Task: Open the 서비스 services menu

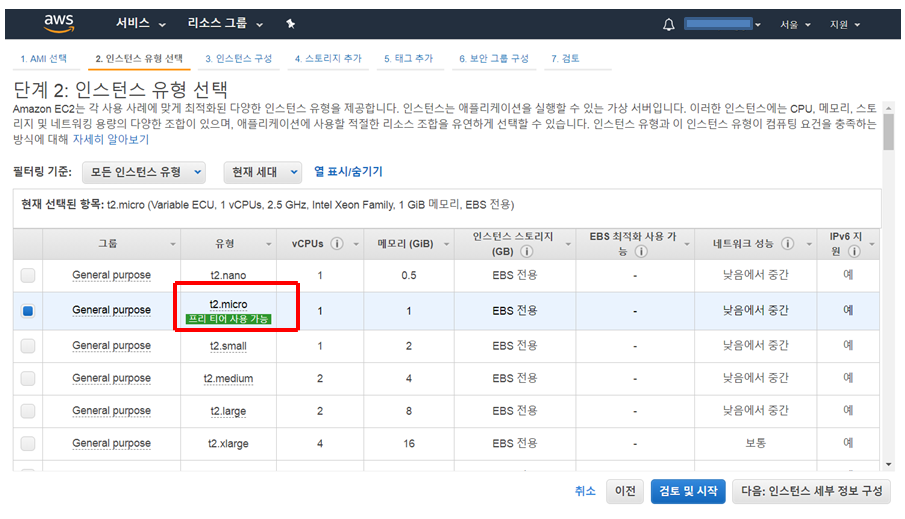Action: [x=141, y=23]
